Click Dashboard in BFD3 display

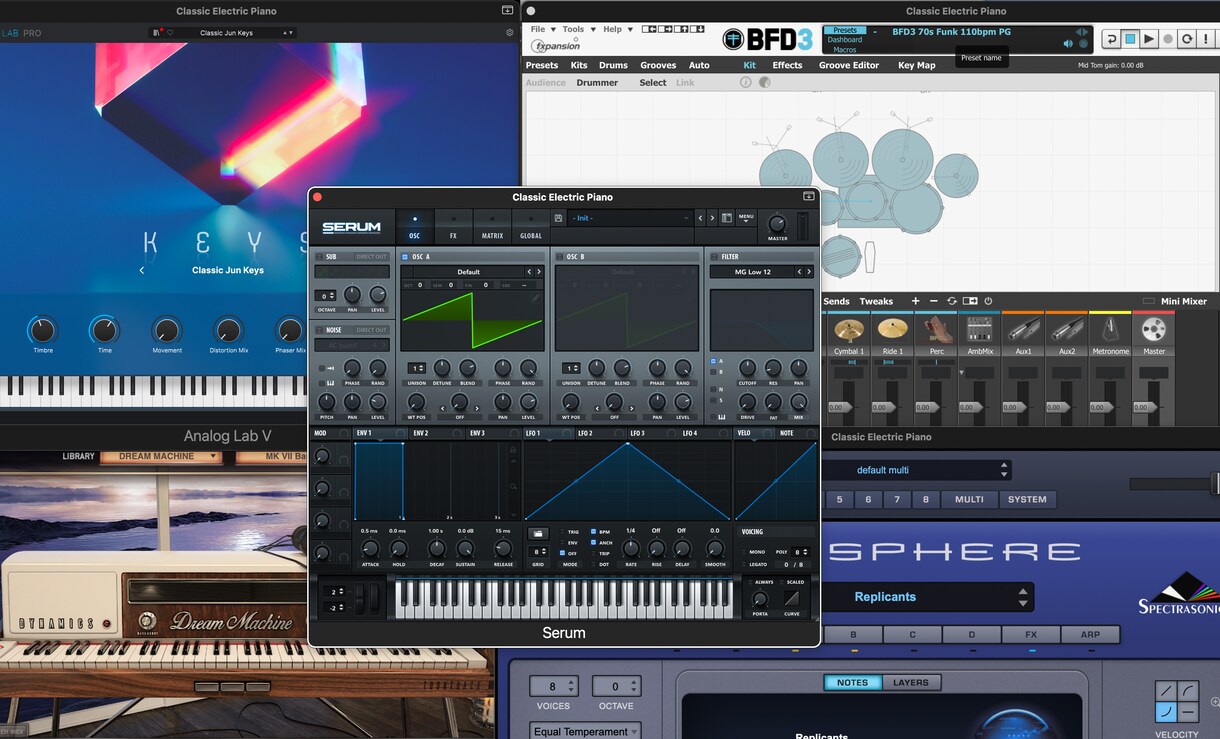(x=845, y=40)
